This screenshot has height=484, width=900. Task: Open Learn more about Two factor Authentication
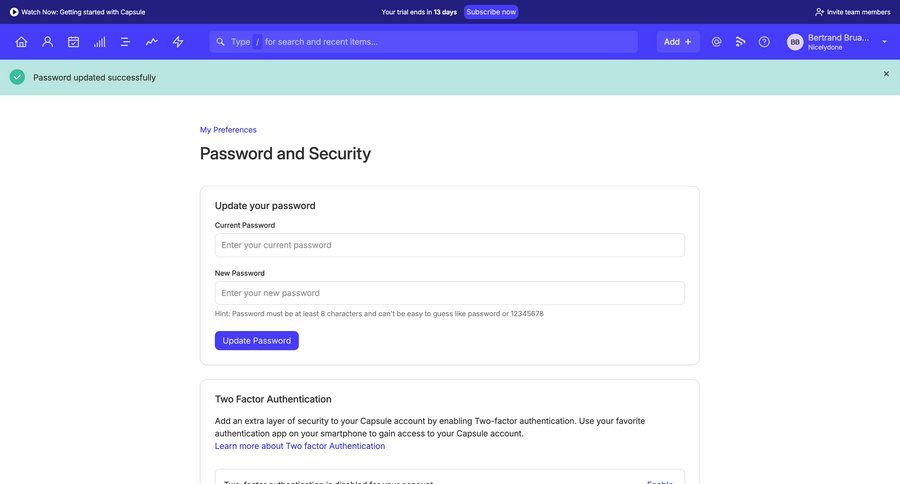pyautogui.click(x=300, y=446)
